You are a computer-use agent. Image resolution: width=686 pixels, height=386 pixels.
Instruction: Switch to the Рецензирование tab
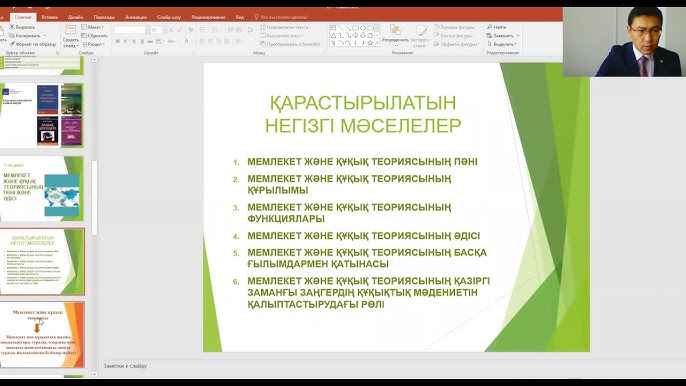pyautogui.click(x=208, y=17)
